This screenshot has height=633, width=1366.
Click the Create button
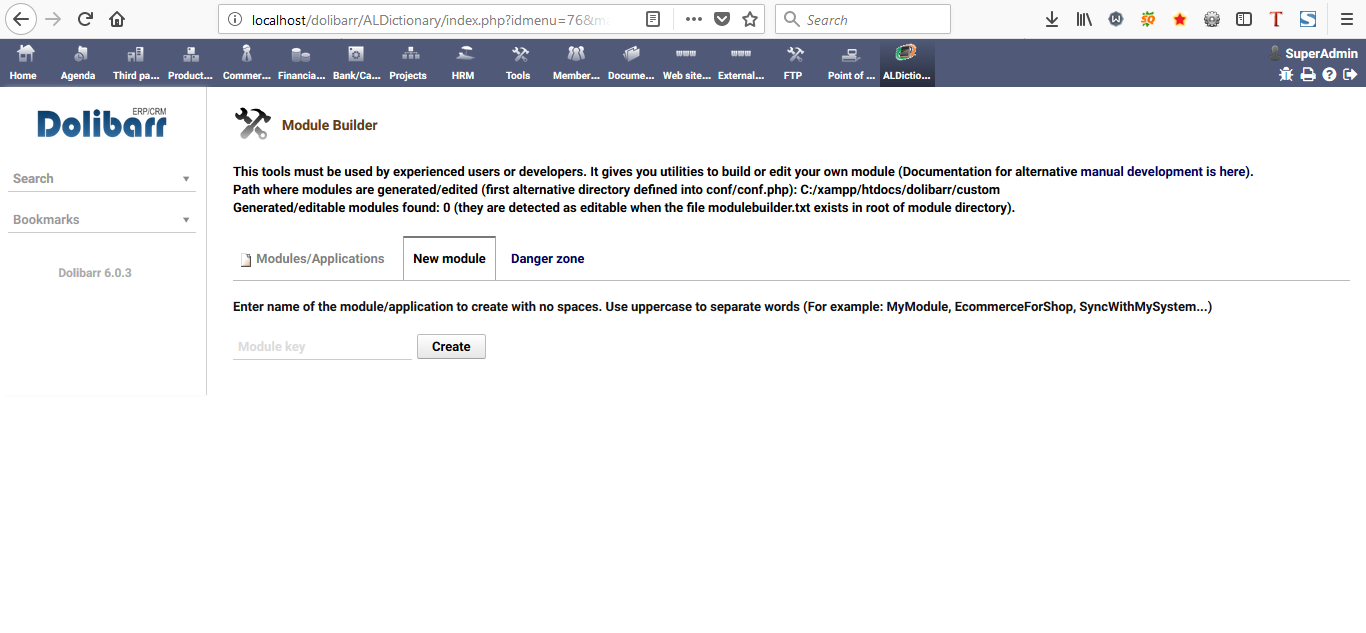click(x=451, y=347)
